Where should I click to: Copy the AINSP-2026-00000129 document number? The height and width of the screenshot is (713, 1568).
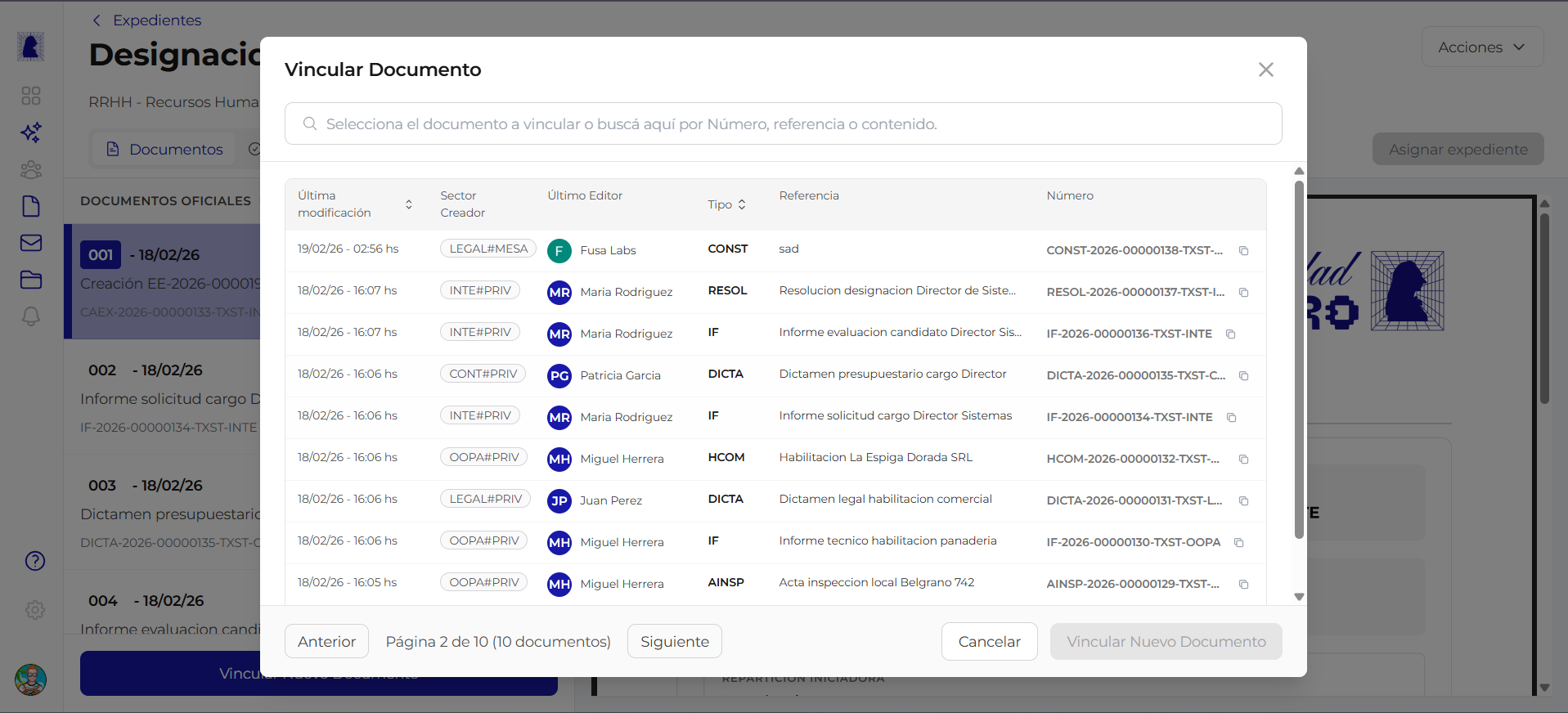coord(1243,585)
